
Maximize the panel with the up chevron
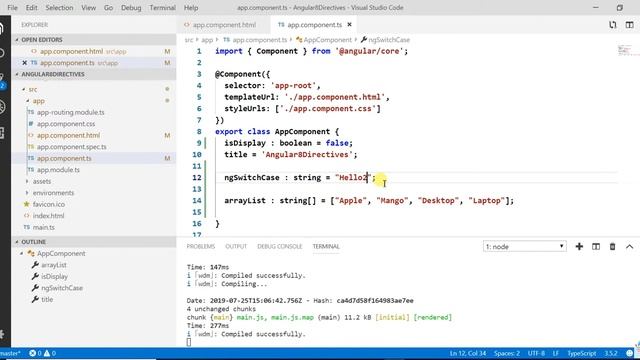click(629, 247)
